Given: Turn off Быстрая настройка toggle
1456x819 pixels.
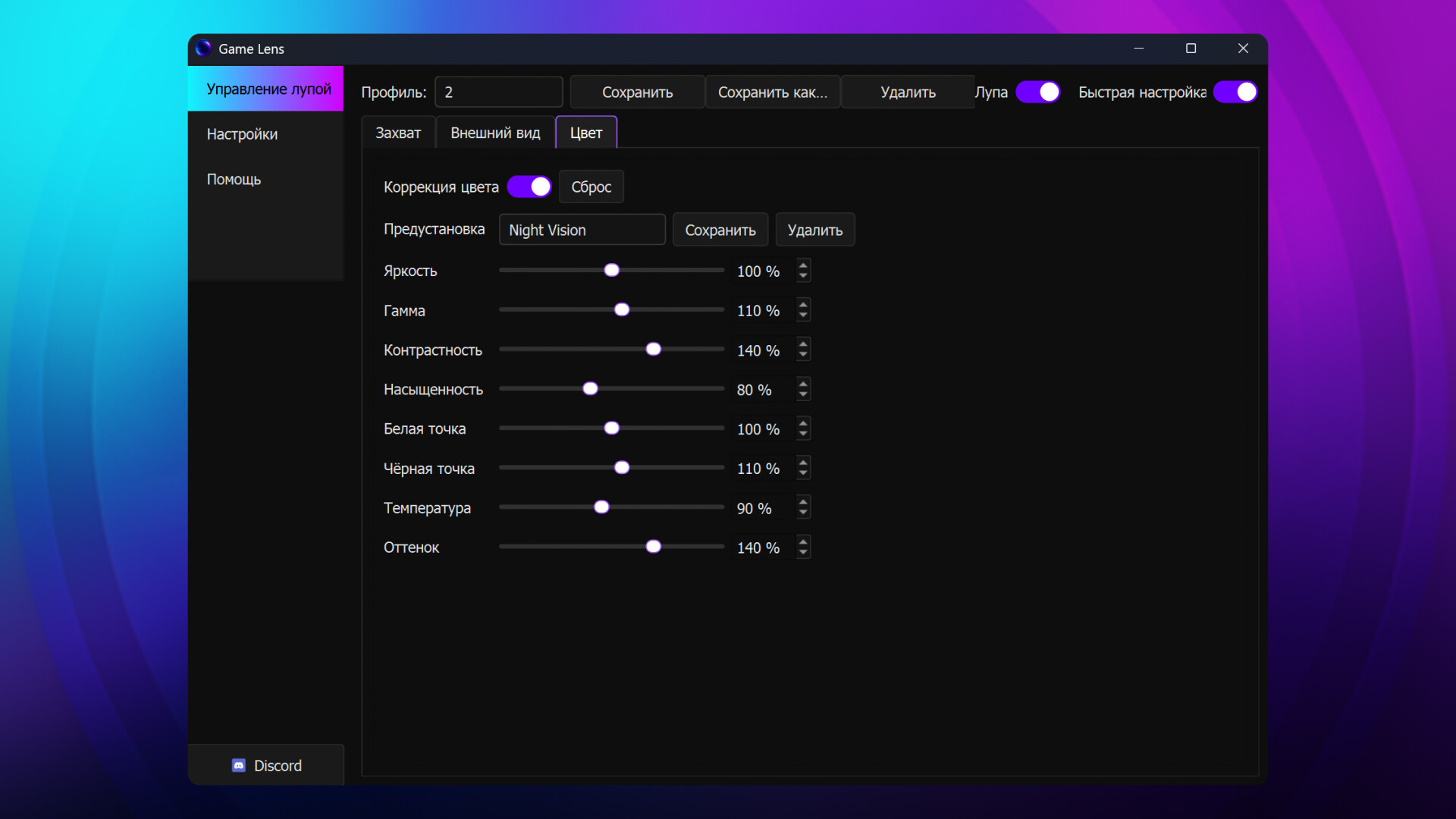Looking at the screenshot, I should [1235, 92].
